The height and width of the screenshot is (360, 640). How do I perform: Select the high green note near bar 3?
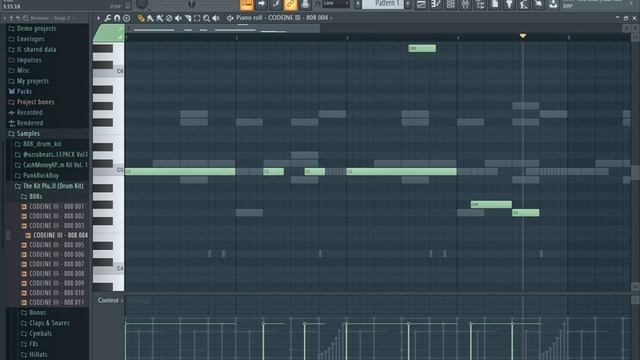[422, 48]
